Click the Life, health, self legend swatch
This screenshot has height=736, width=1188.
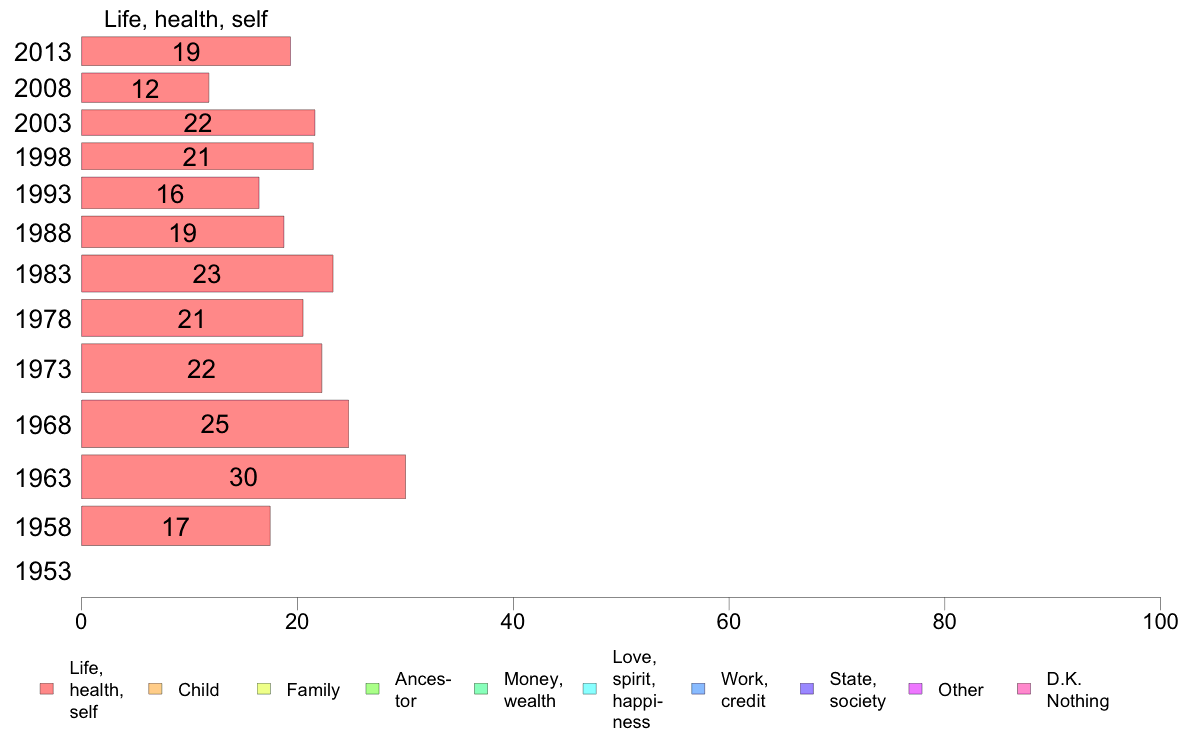(x=47, y=689)
